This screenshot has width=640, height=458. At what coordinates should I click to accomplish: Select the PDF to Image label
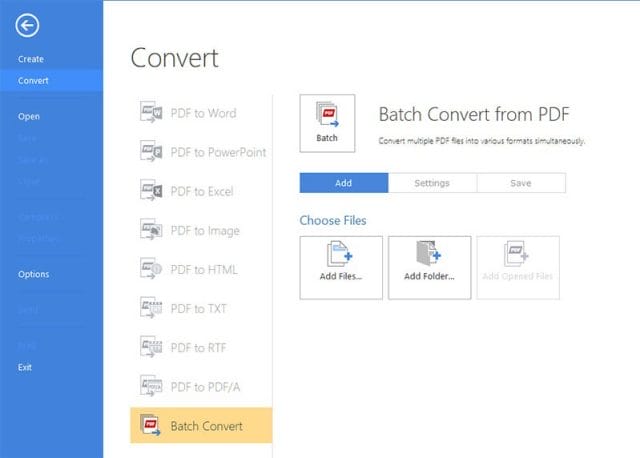click(205, 231)
